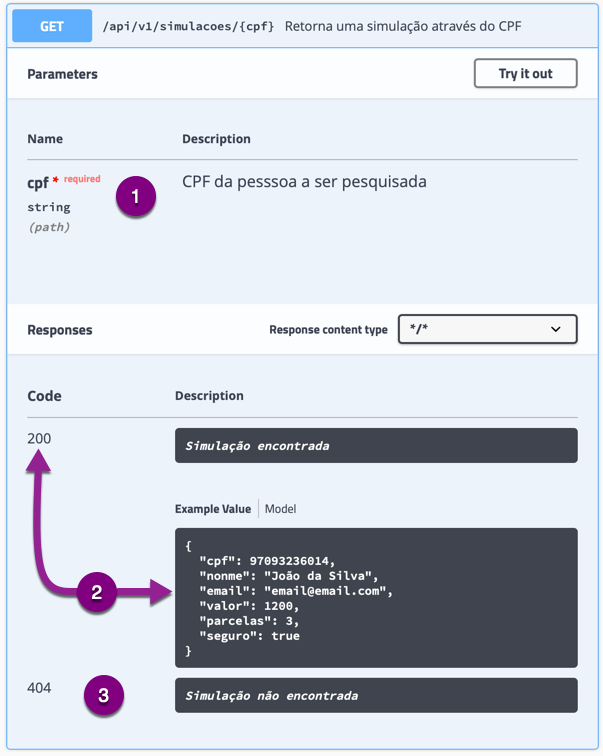
Task: Click the 404 response code
Action: [x=39, y=688]
